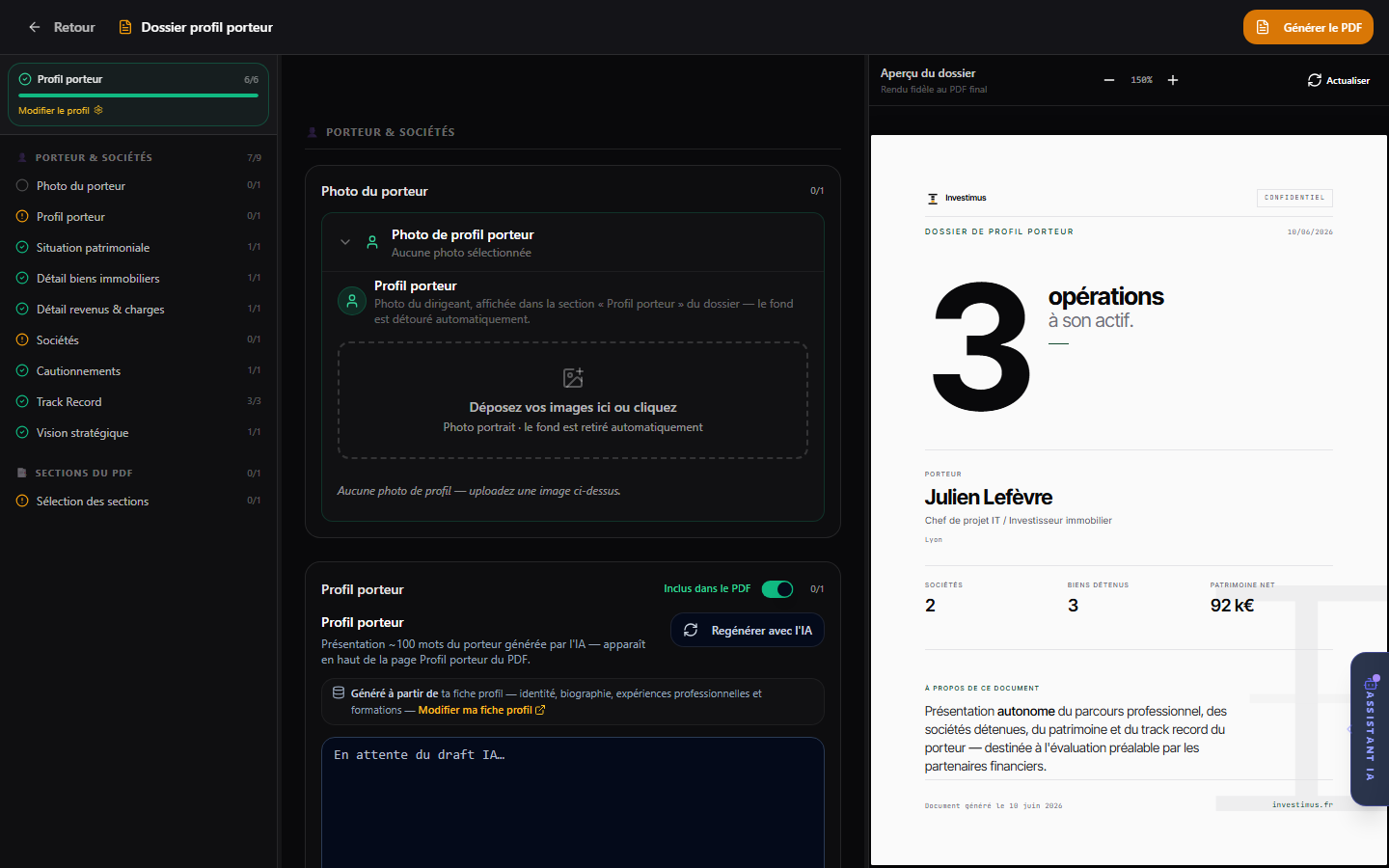Screen dimensions: 1389x868
Task: Click the green check icon on Profil porteur card
Action: point(25,79)
